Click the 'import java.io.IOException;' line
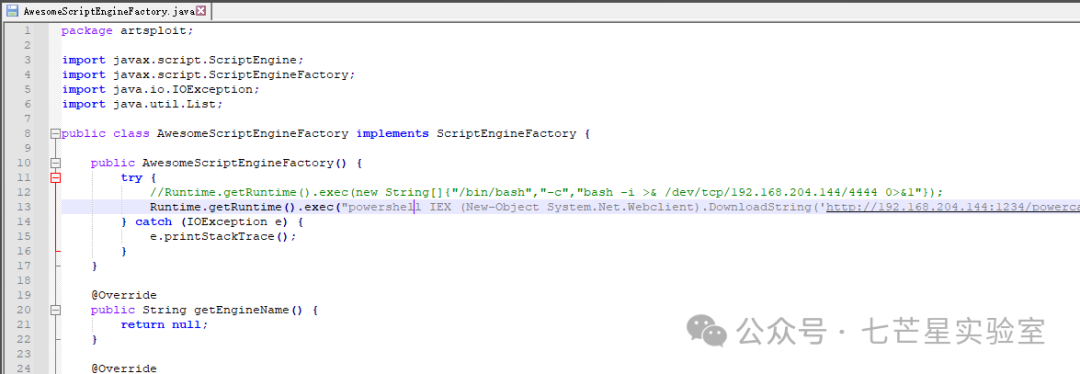Viewport: 1080px width, 374px height. (161, 90)
